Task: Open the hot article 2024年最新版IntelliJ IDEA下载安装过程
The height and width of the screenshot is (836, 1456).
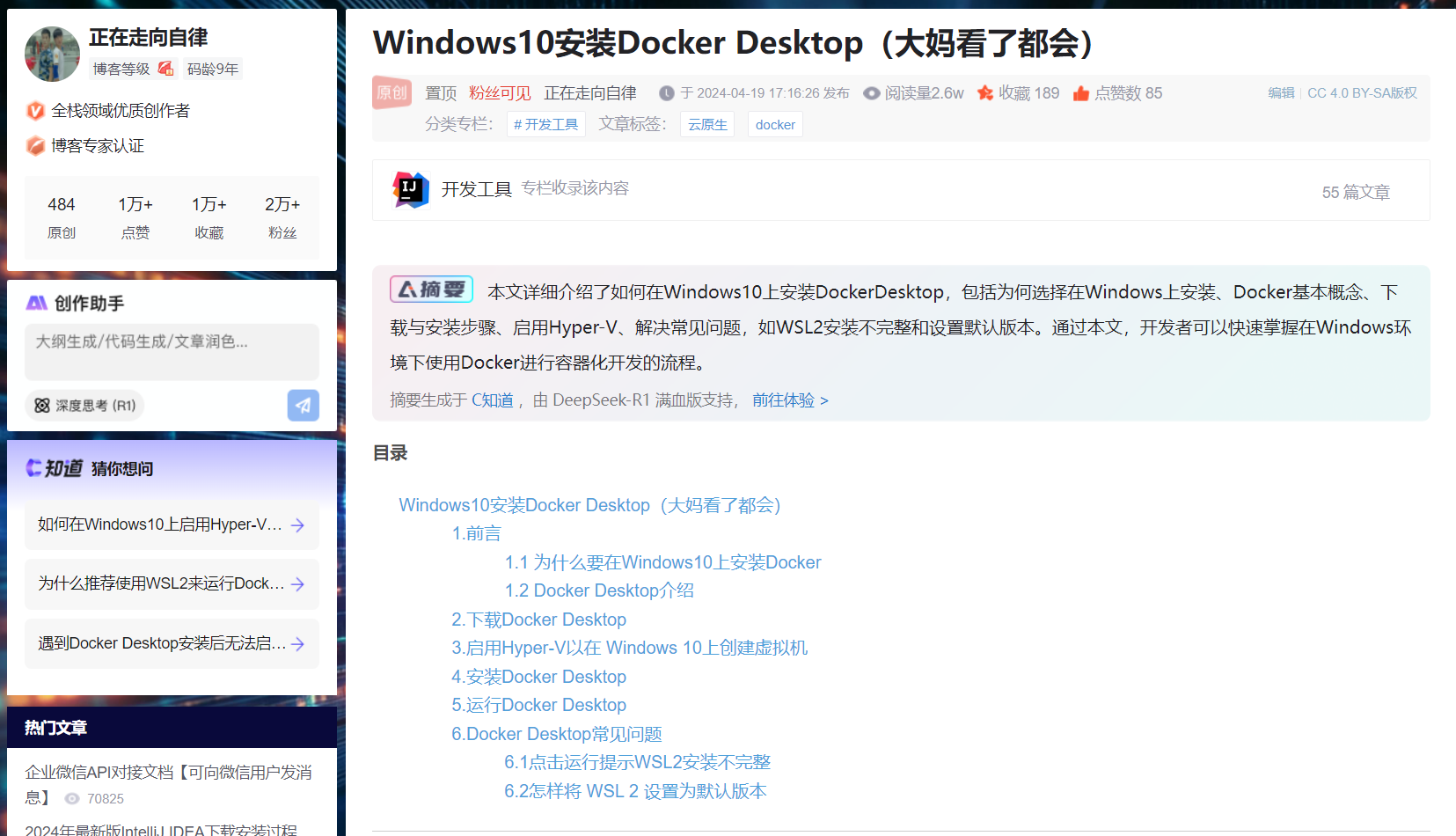Action: point(161,829)
